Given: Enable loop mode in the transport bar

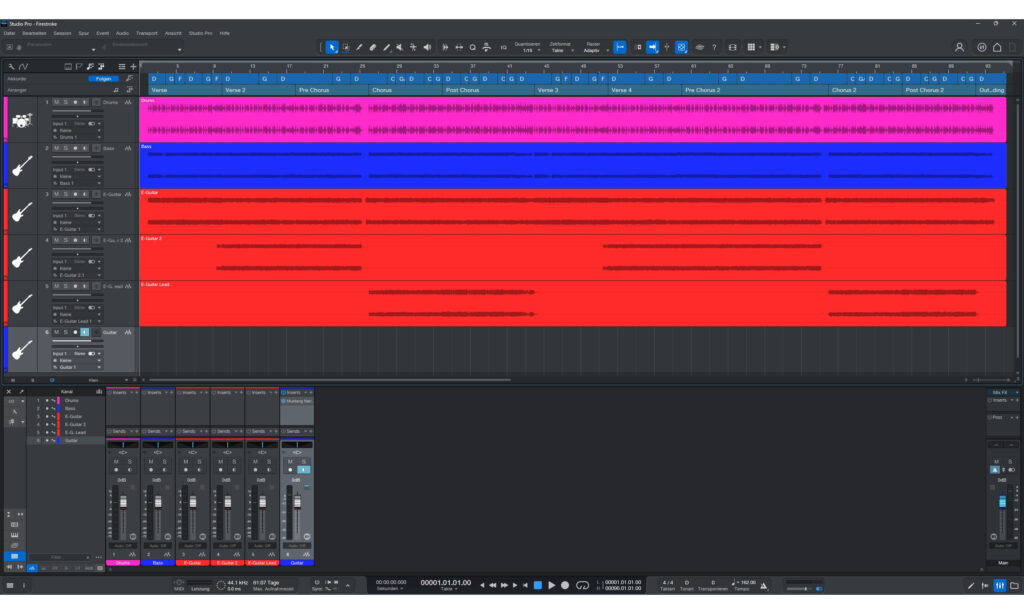Looking at the screenshot, I should (x=582, y=585).
